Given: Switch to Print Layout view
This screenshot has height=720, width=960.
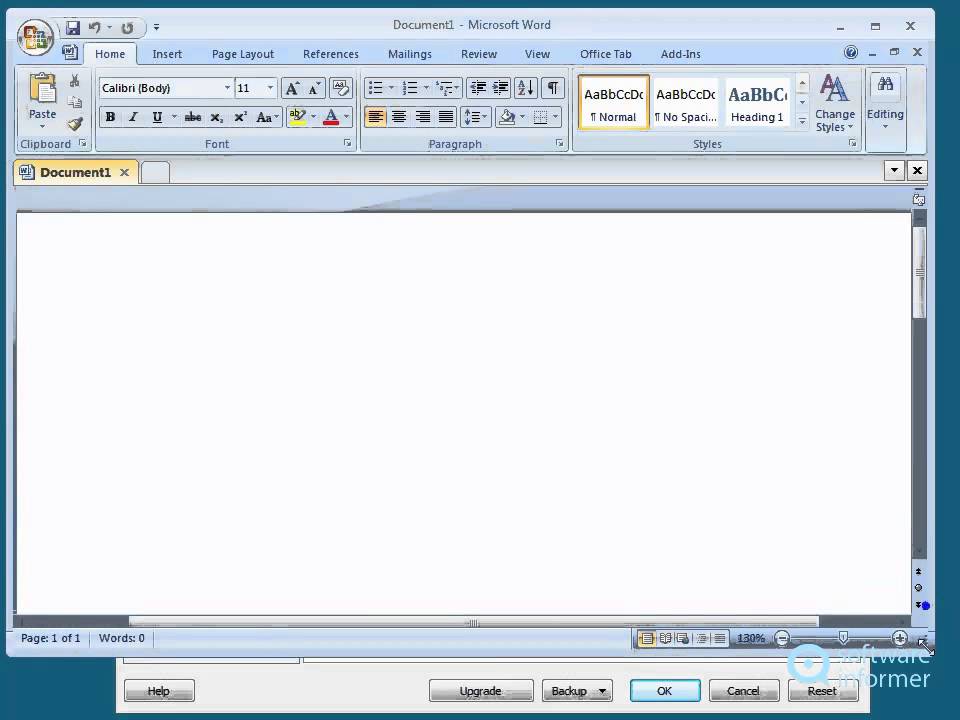Looking at the screenshot, I should [647, 639].
